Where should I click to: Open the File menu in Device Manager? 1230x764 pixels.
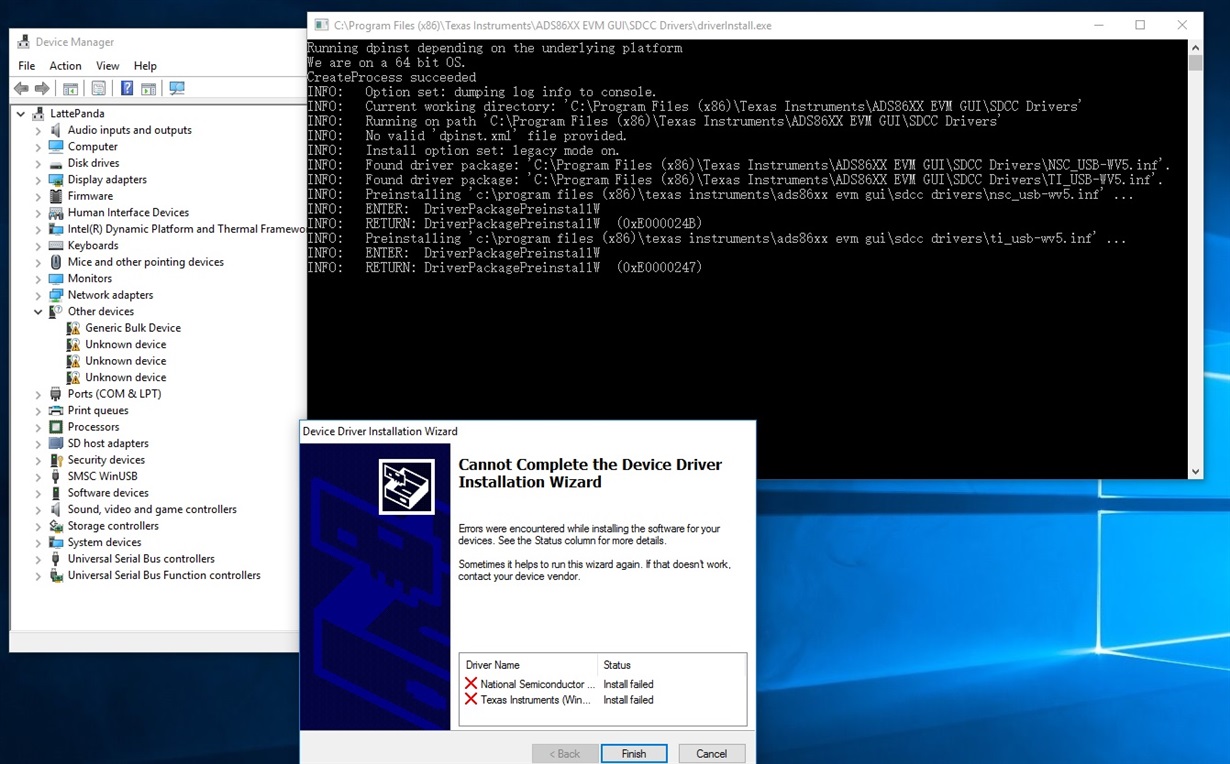(x=26, y=66)
